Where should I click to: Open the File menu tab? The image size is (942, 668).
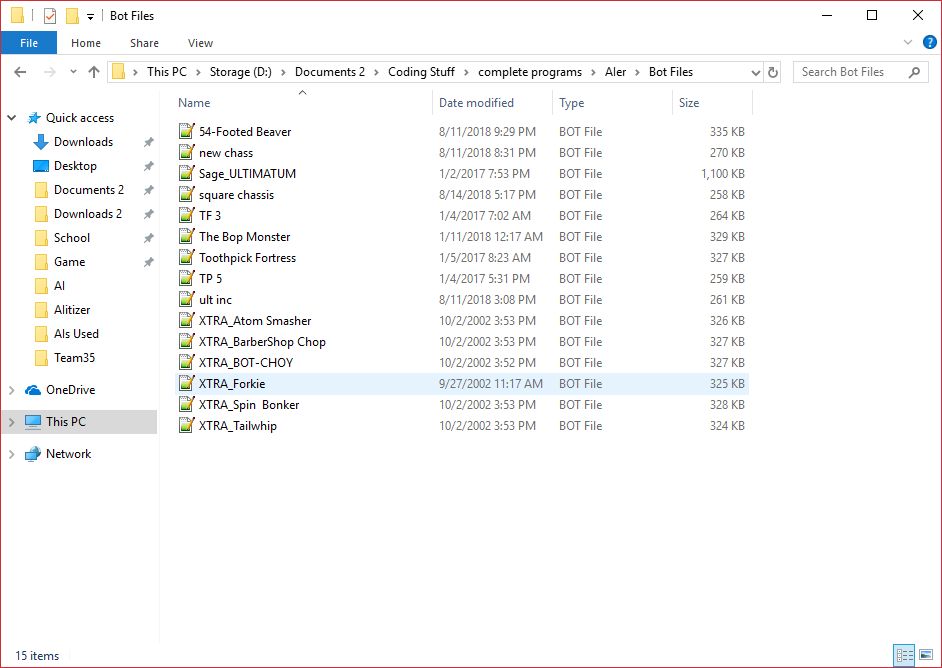(x=29, y=43)
